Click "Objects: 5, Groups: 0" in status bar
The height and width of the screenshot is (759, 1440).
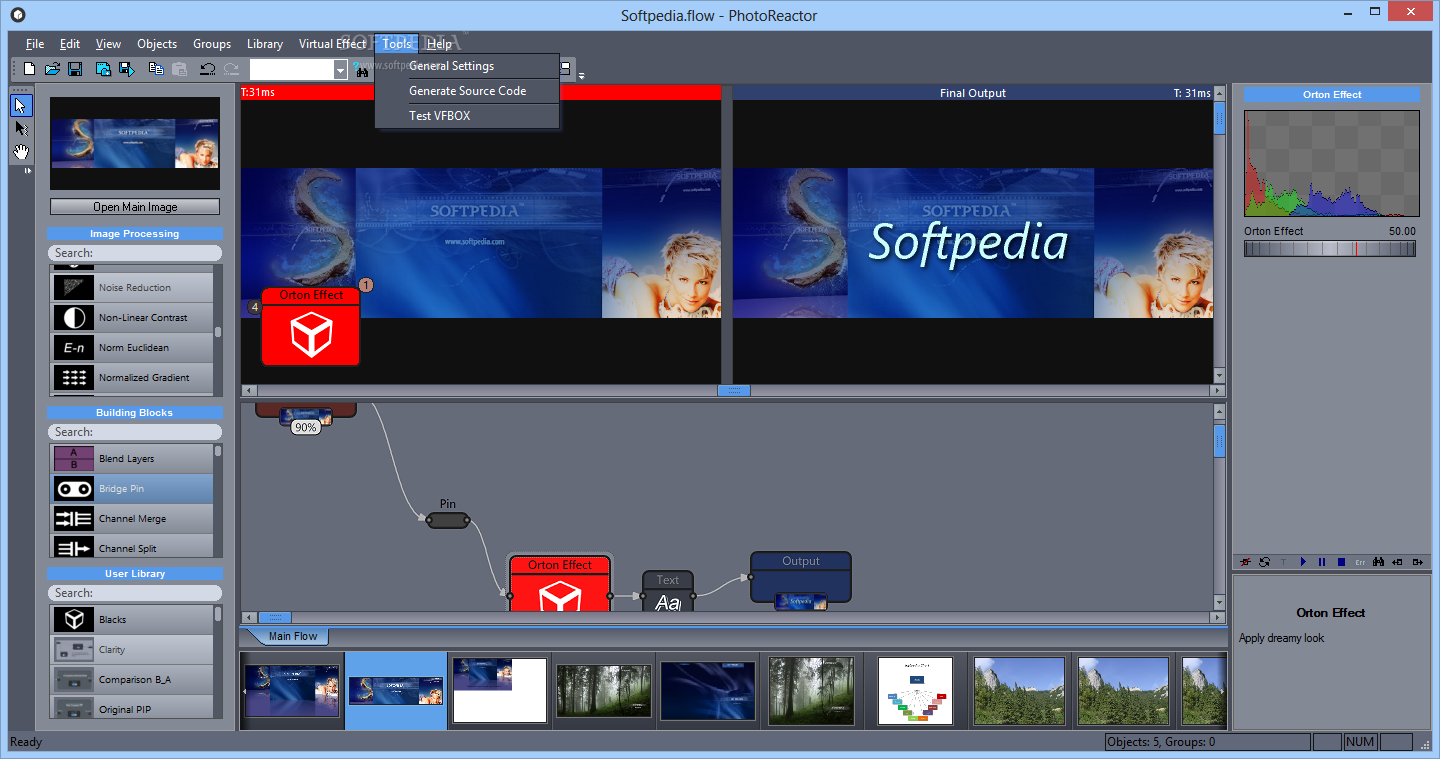click(1207, 742)
